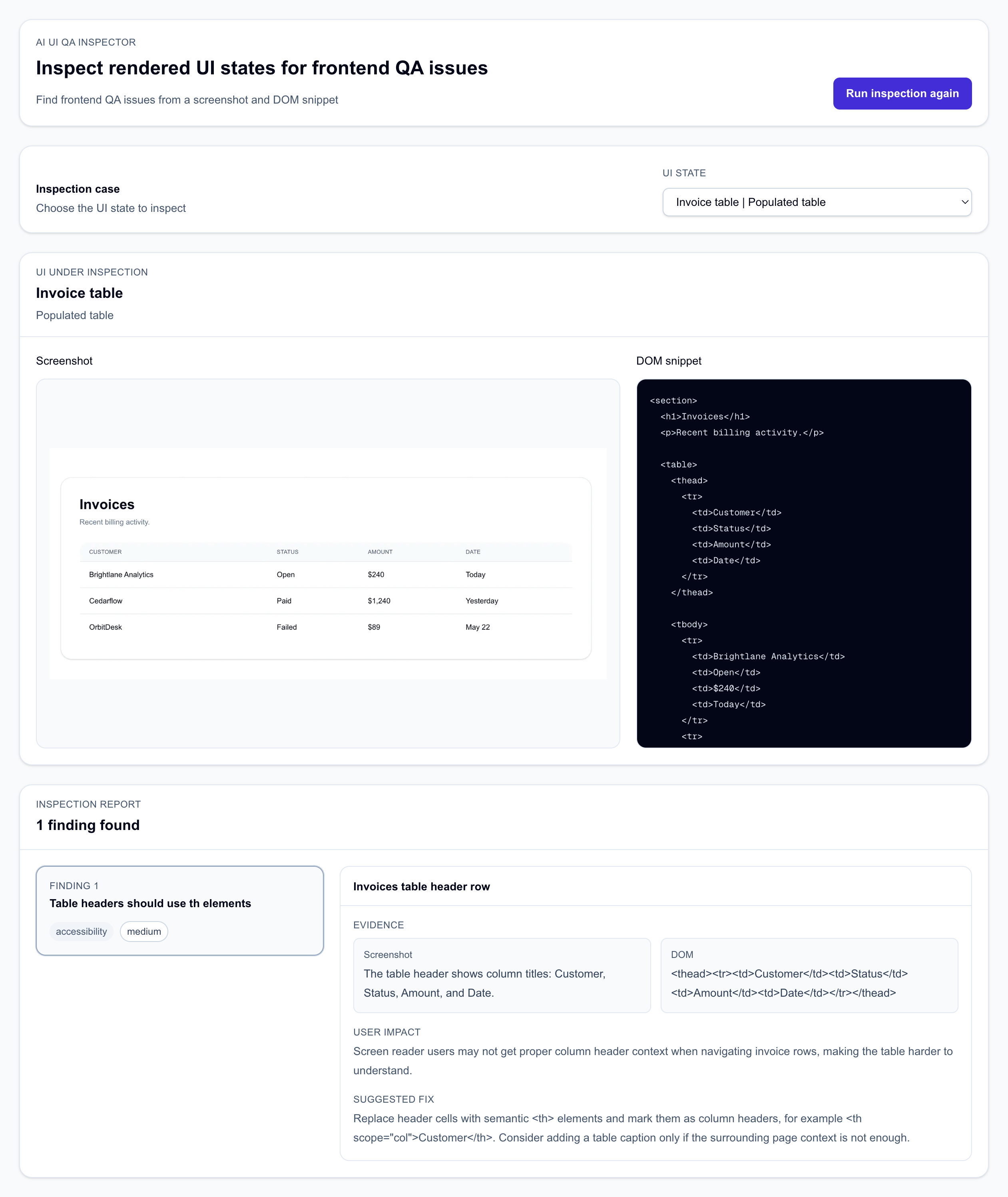The image size is (1008, 1197).
Task: Click the accessibility tag
Action: pos(81,931)
